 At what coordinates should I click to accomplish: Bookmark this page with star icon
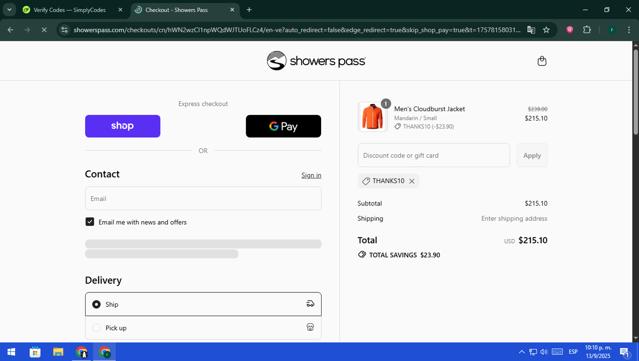[546, 30]
